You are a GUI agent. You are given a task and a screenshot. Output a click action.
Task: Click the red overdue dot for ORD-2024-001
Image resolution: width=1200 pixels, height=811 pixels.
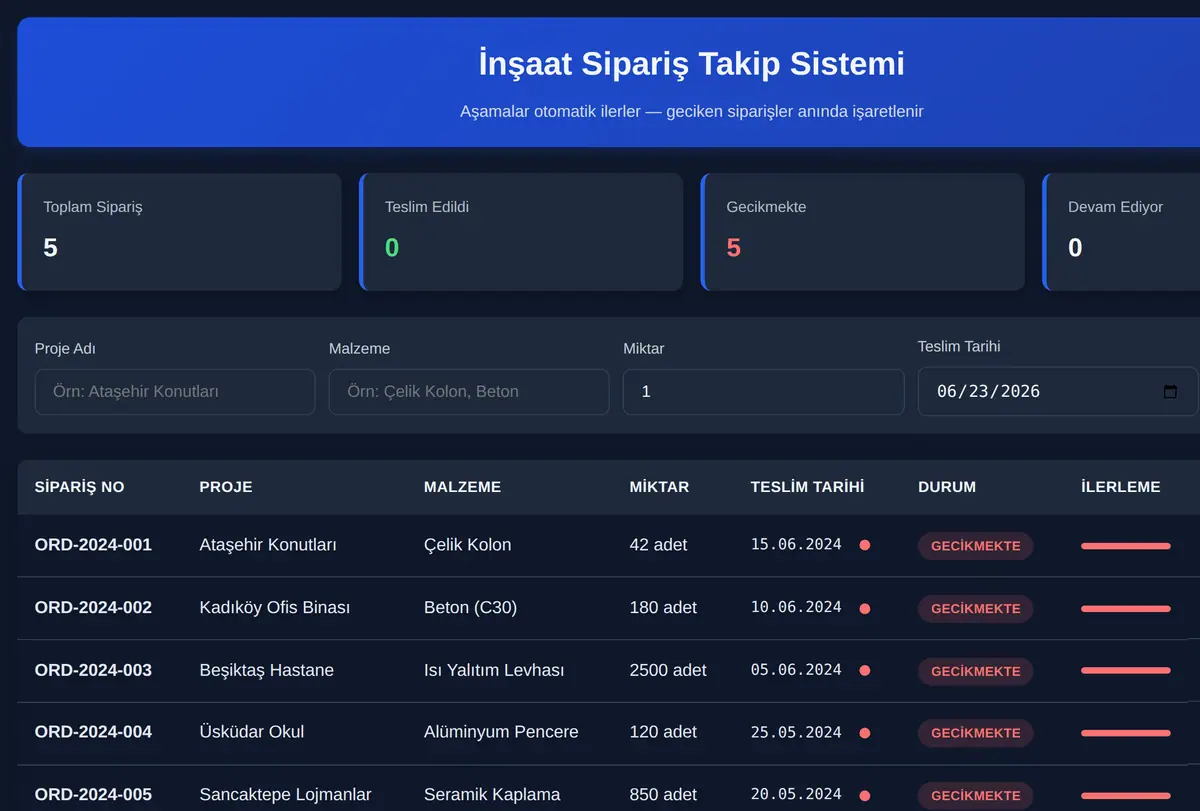click(x=865, y=545)
